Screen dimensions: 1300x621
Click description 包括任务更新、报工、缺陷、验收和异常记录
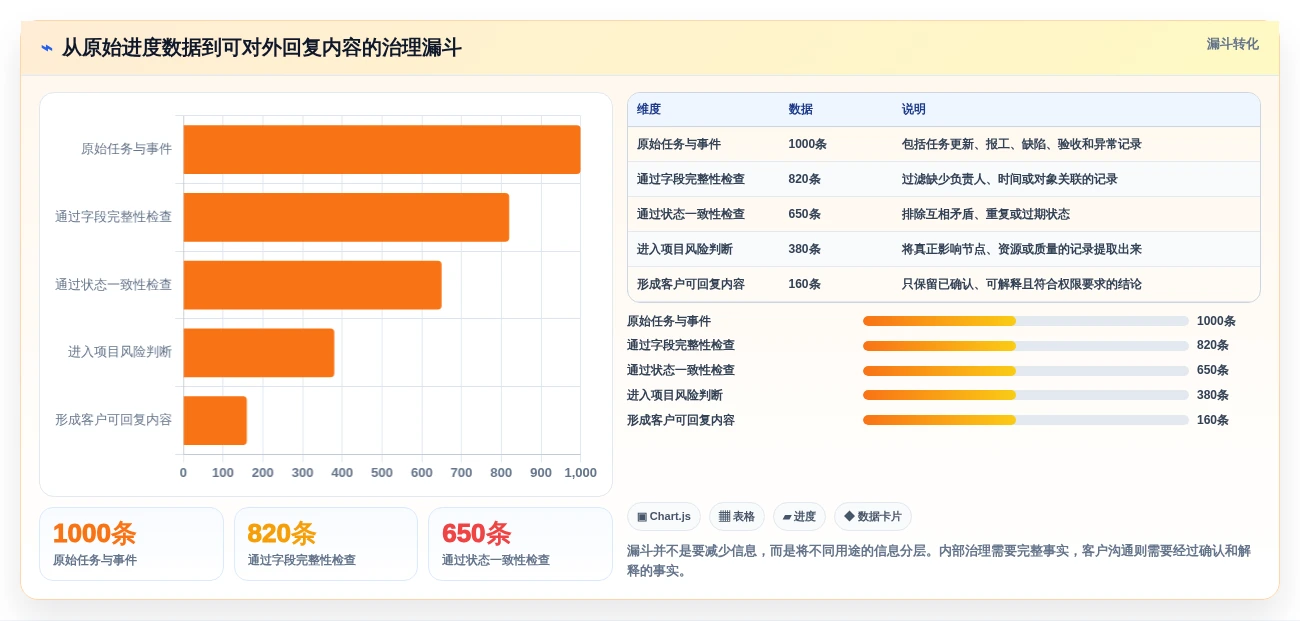(x=1021, y=144)
